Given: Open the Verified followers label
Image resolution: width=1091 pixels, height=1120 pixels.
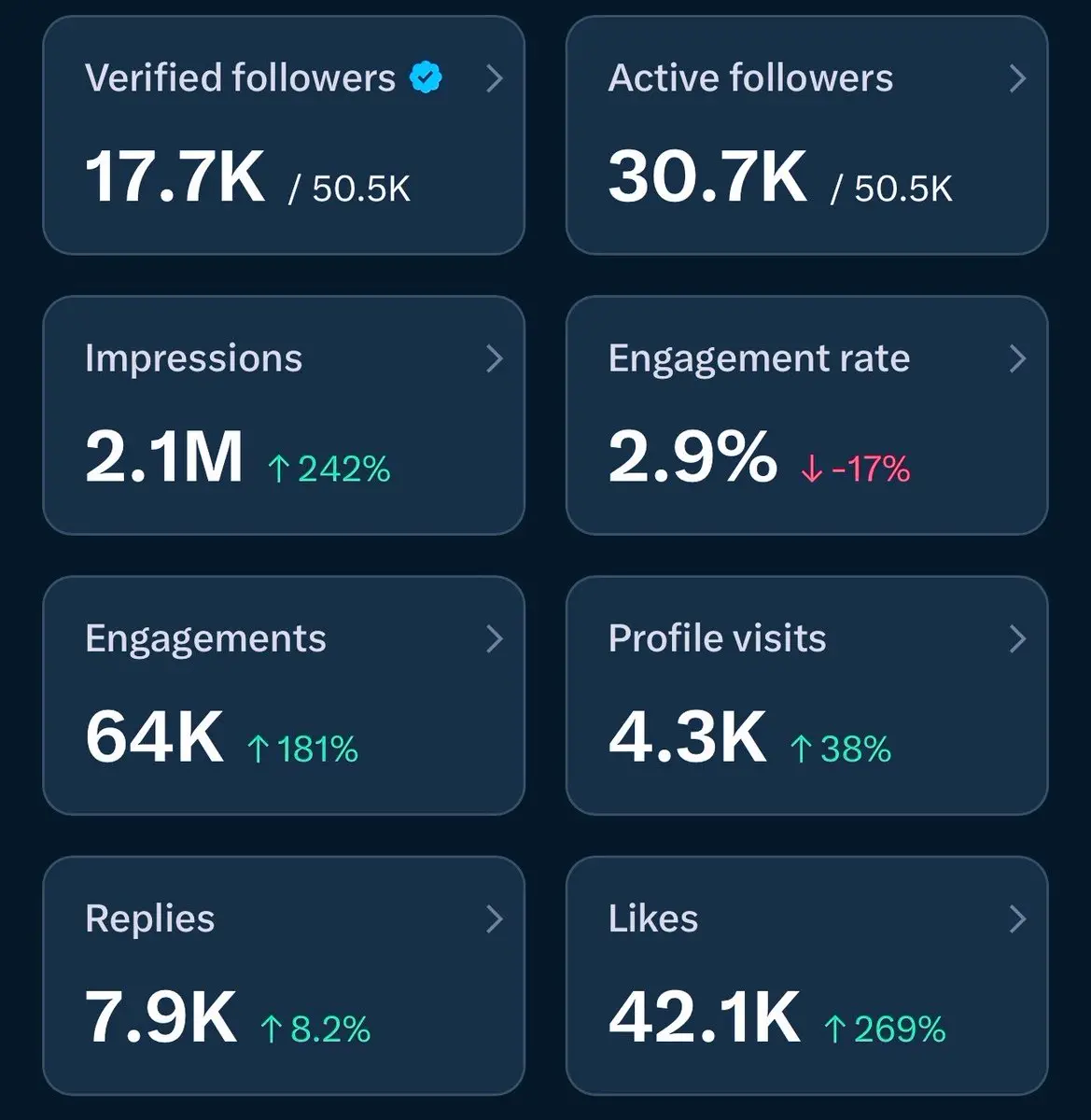Looking at the screenshot, I should tap(240, 77).
